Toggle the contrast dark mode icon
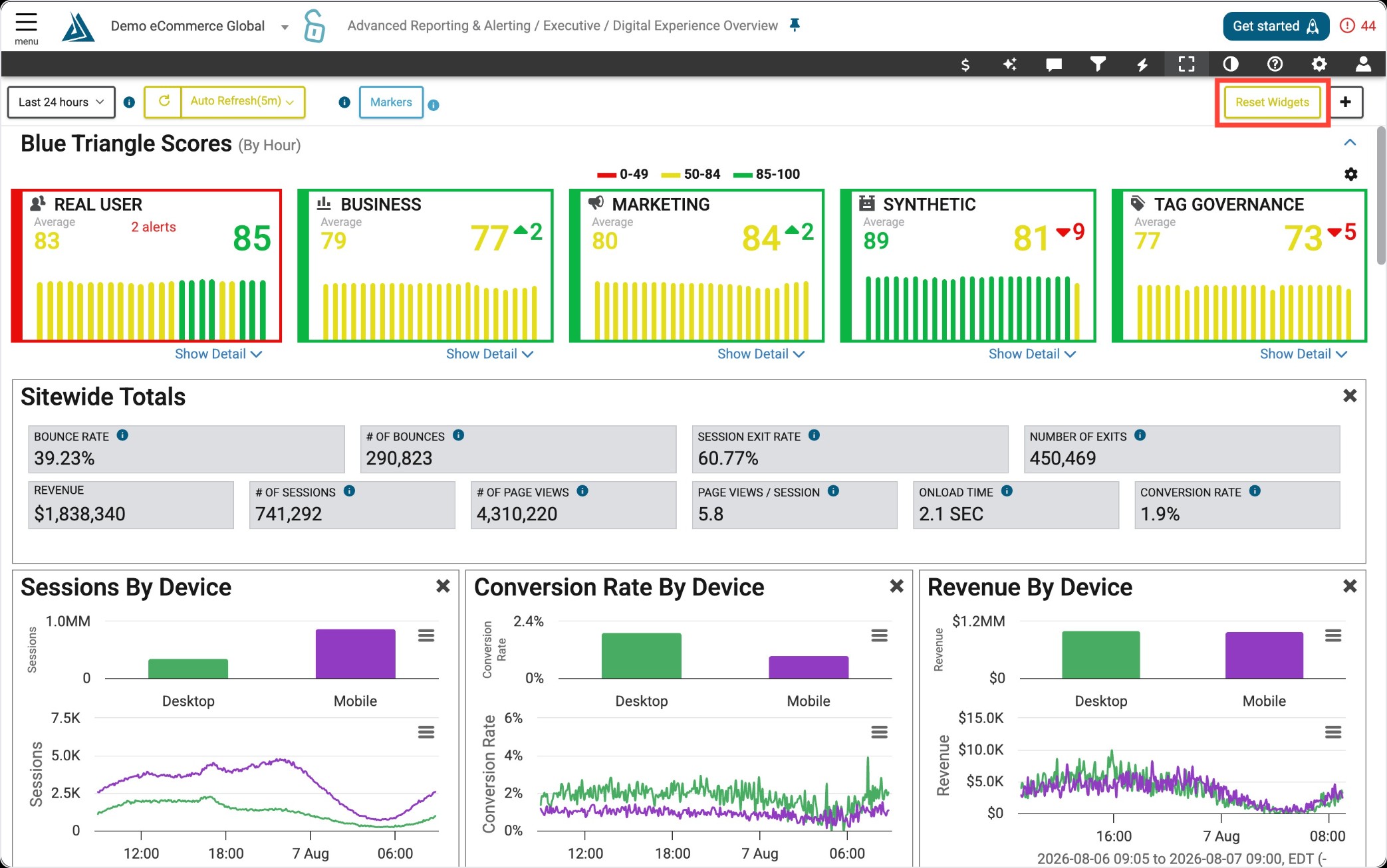The height and width of the screenshot is (868, 1387). point(1231,64)
